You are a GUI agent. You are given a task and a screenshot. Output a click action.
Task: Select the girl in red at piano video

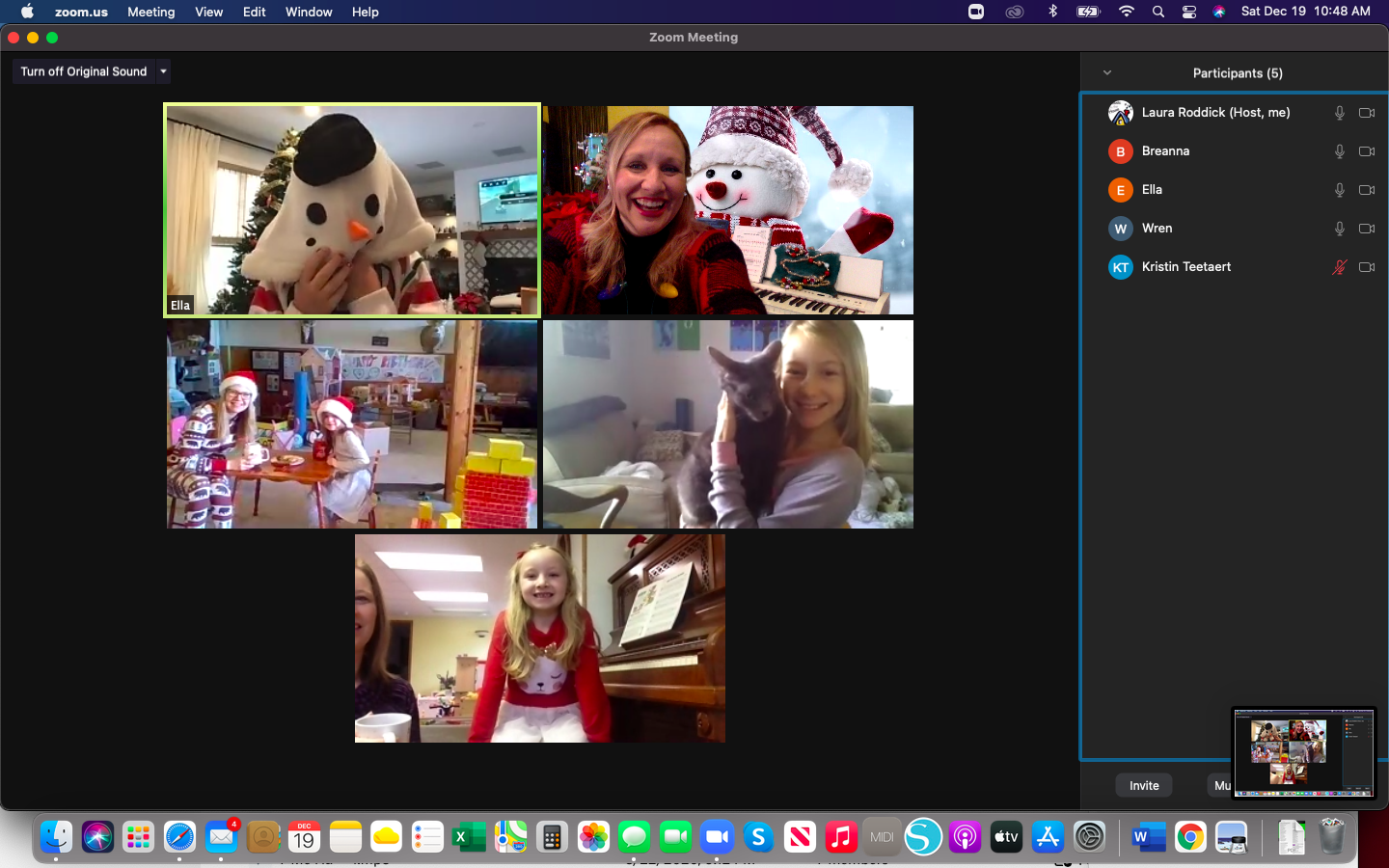click(540, 638)
